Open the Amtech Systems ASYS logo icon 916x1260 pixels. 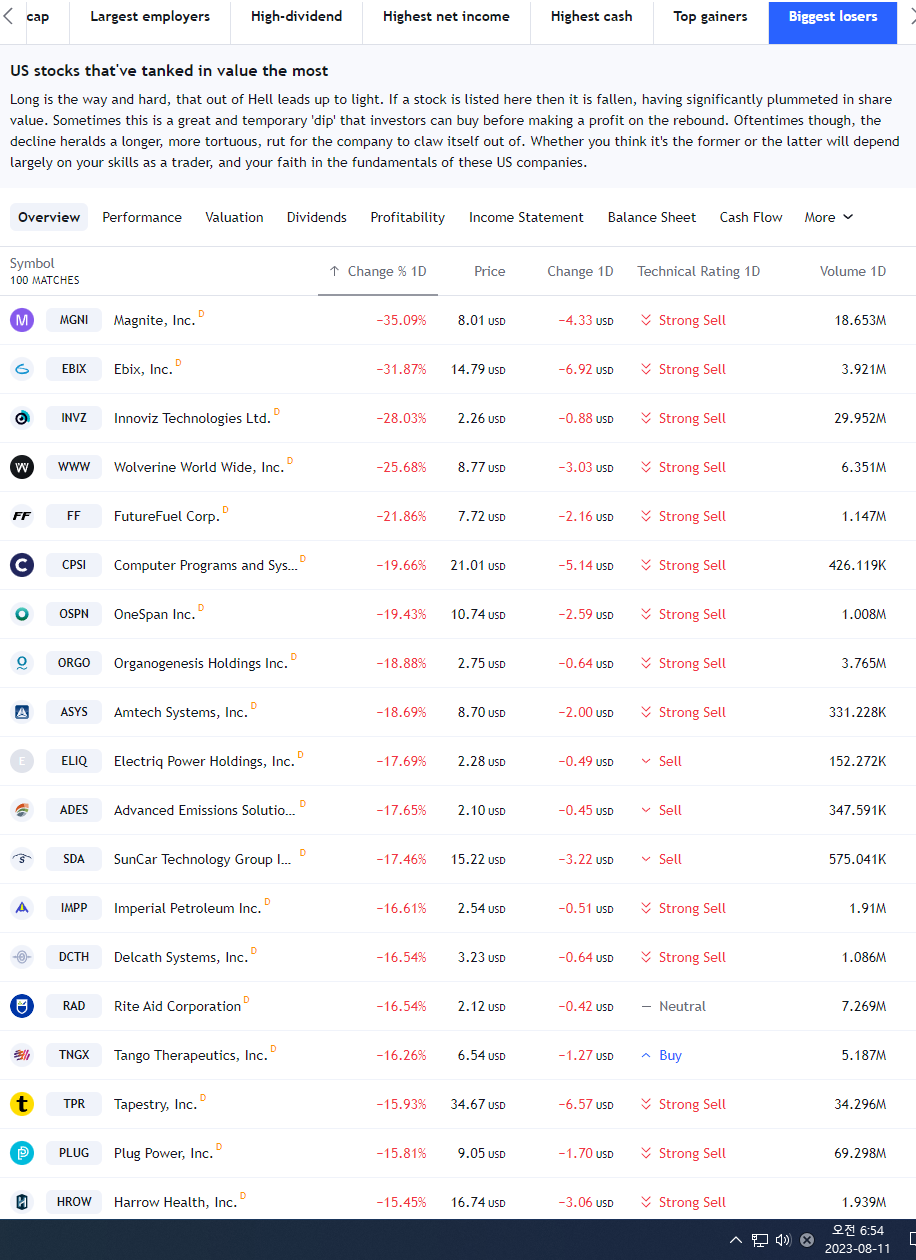[22, 712]
